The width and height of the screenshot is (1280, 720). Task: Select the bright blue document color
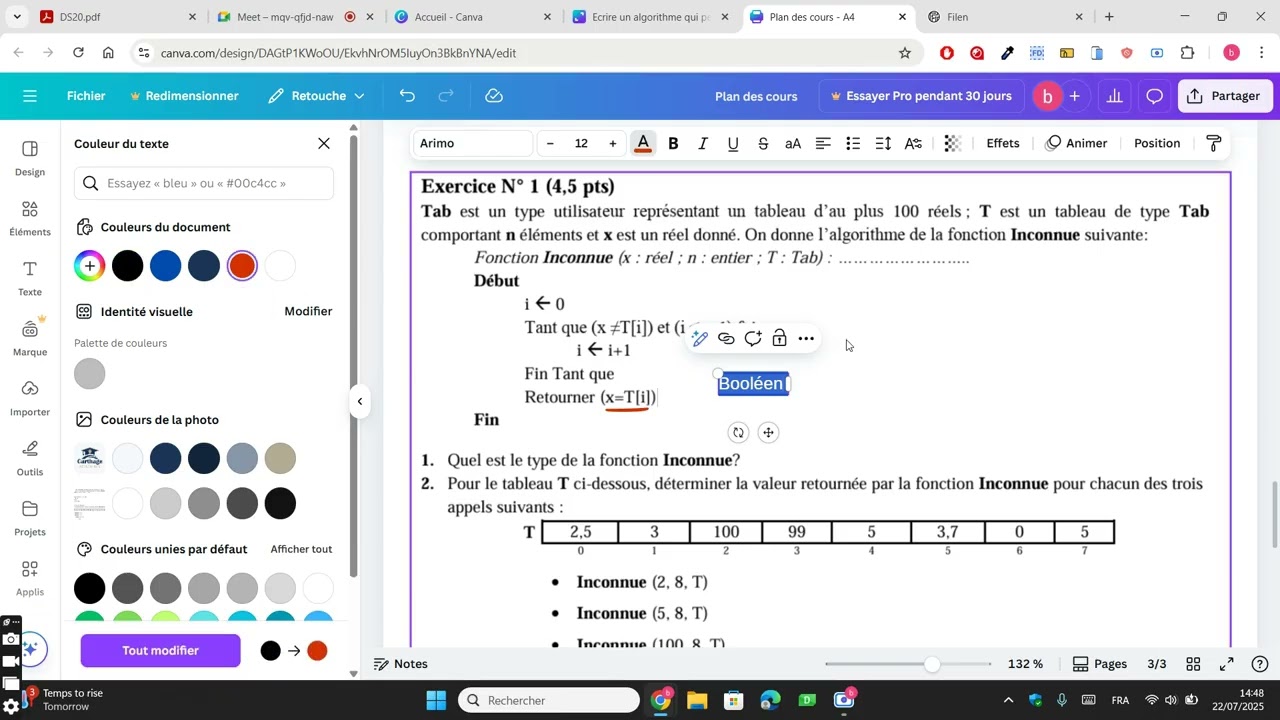pos(166,266)
